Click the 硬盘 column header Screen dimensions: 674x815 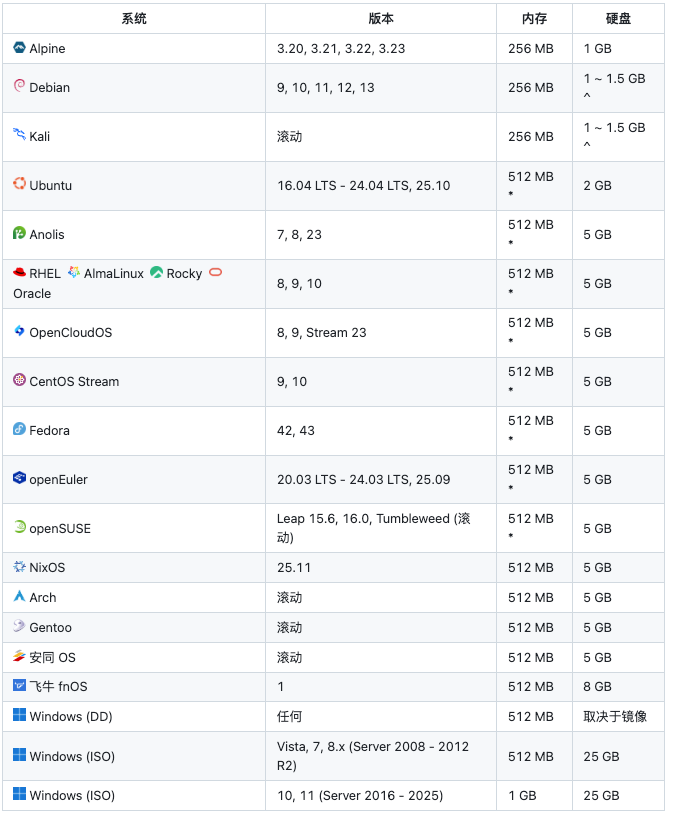tap(618, 19)
